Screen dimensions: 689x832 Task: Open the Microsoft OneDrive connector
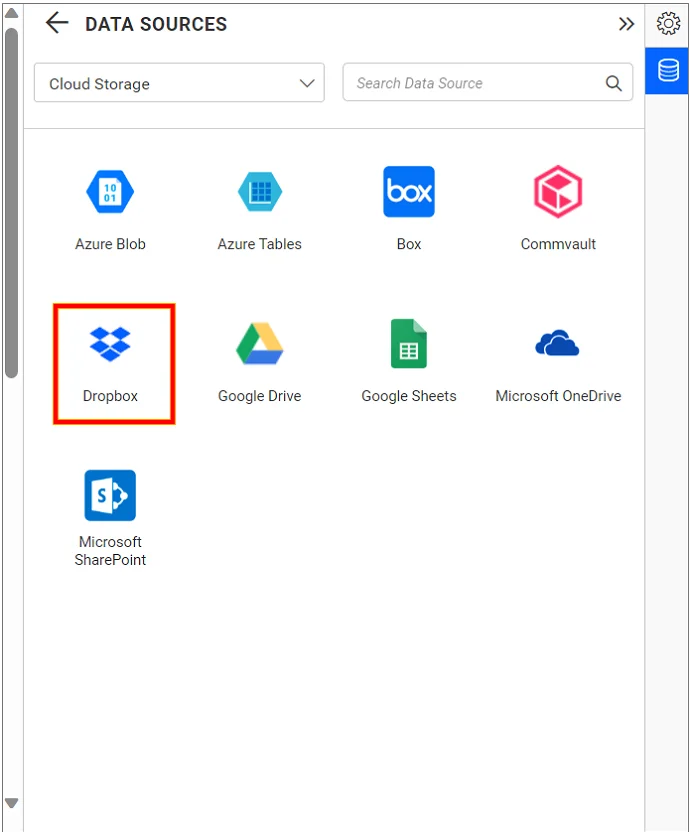coord(558,345)
